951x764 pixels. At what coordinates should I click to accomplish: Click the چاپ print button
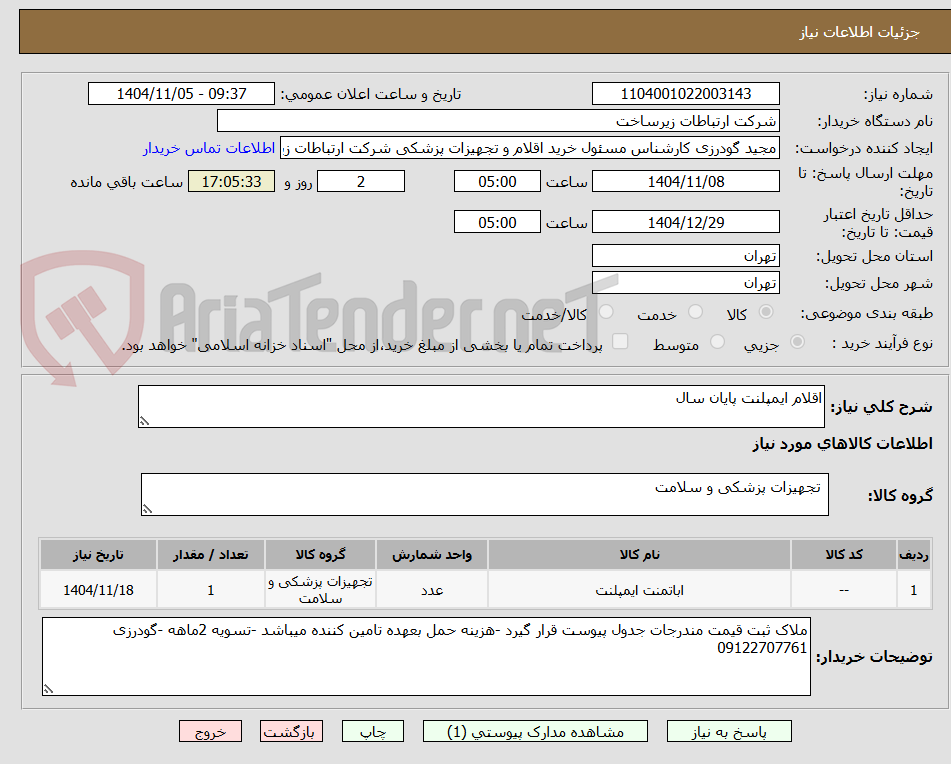click(372, 731)
